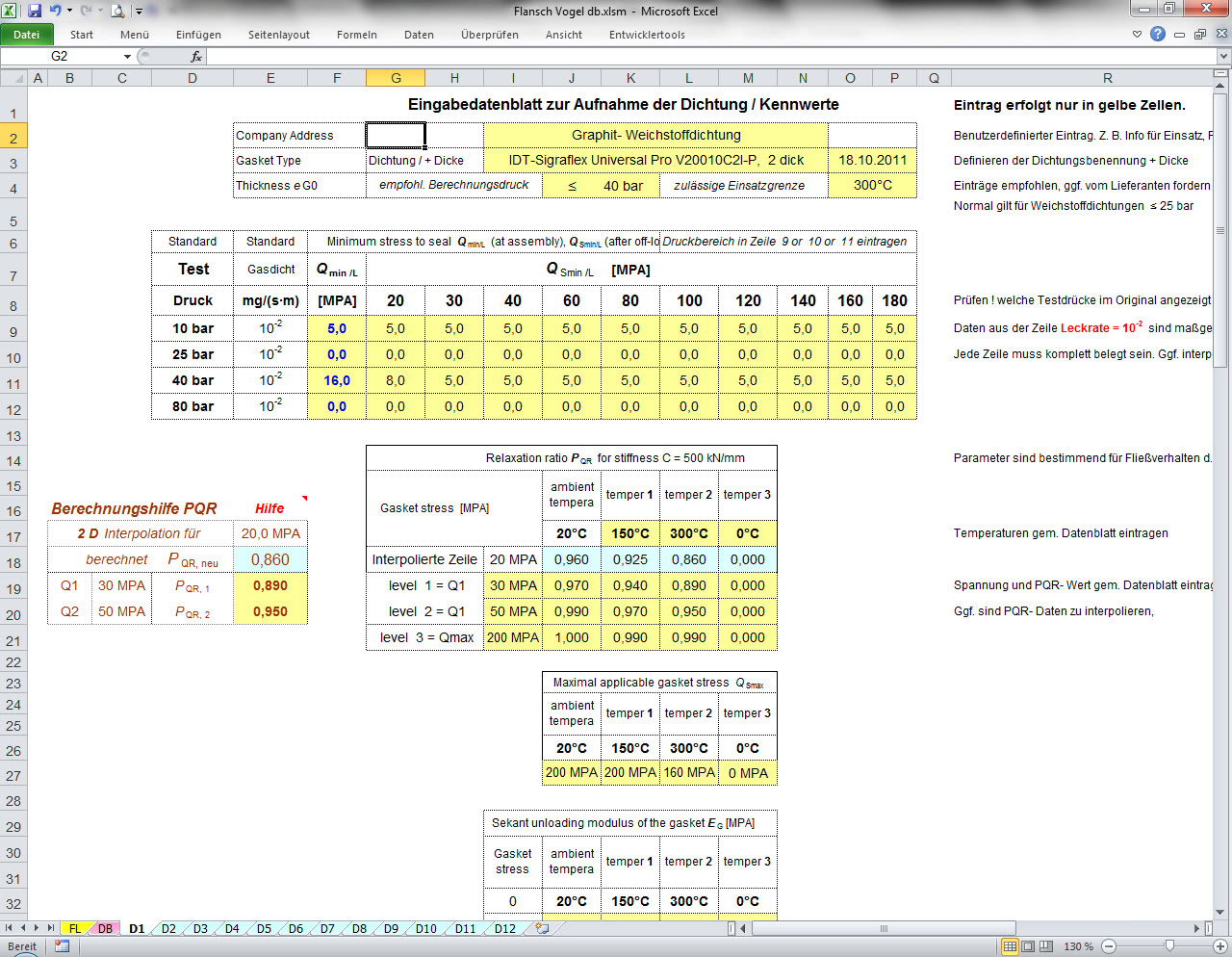This screenshot has height=957, width=1232.
Task: Jump to first sheet with tab navigation arrow
Action: coord(10,929)
